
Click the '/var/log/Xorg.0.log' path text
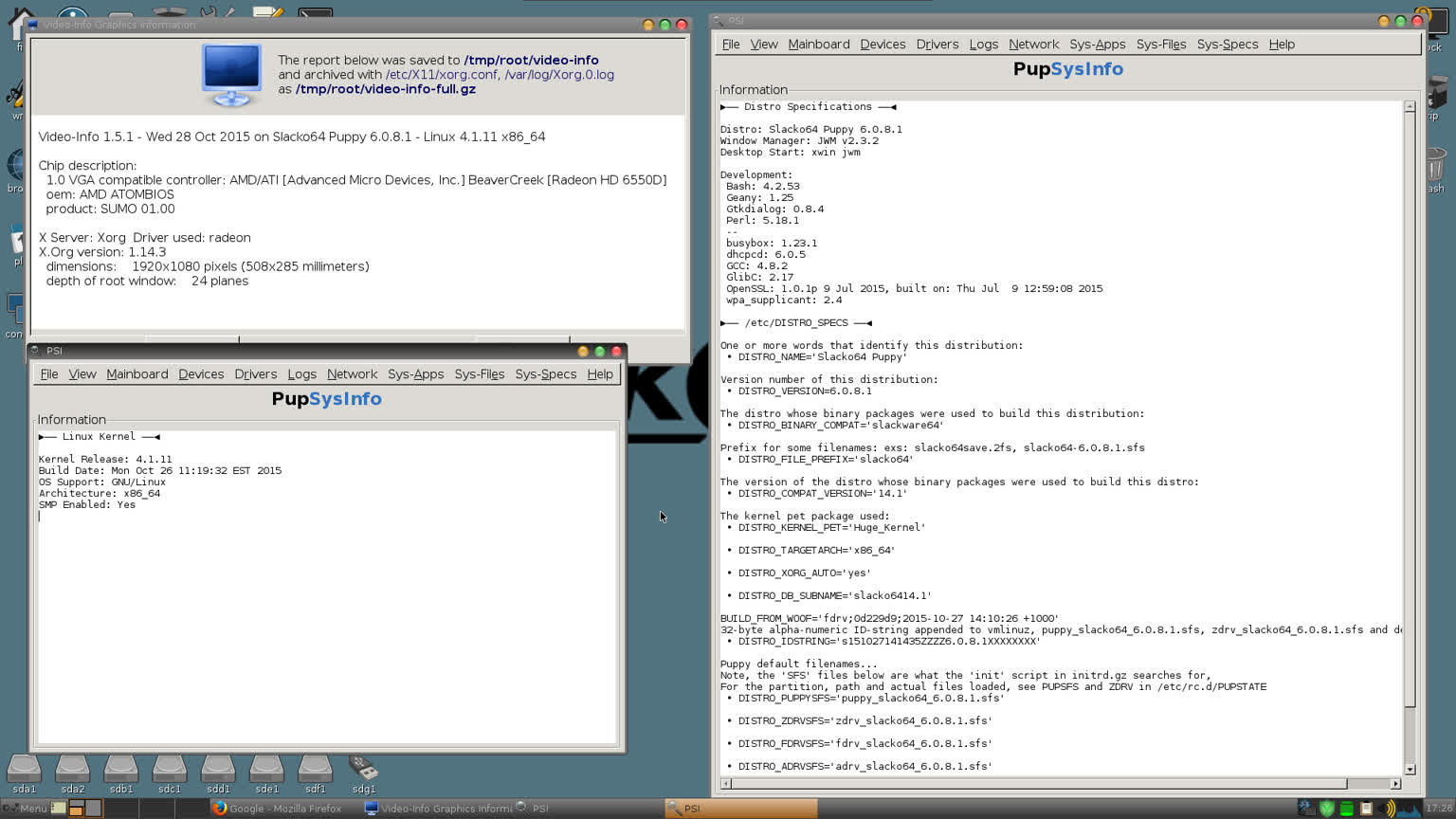pos(559,74)
